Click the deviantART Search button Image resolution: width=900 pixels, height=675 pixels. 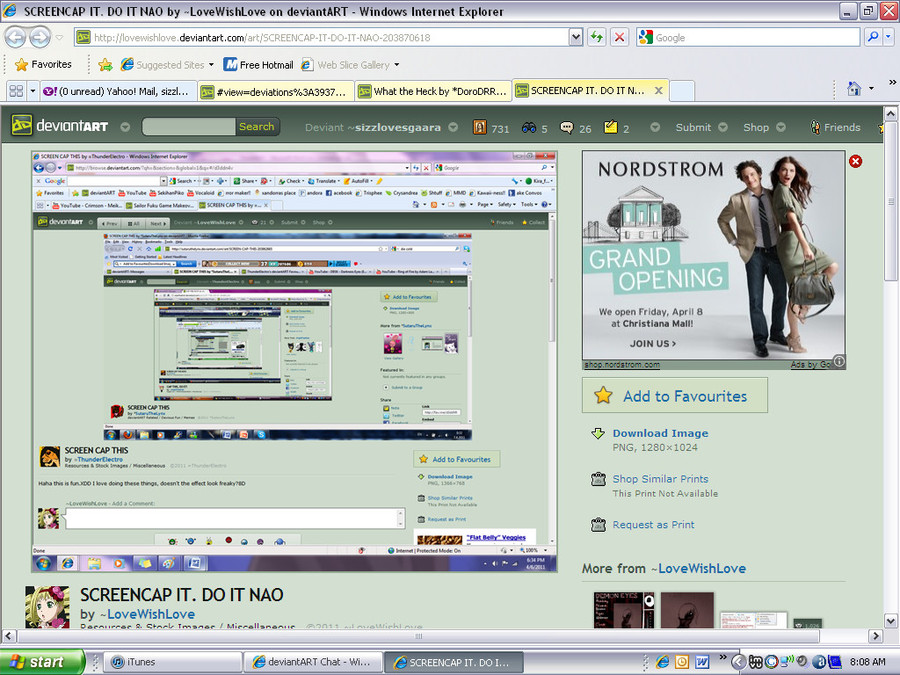tap(257, 126)
